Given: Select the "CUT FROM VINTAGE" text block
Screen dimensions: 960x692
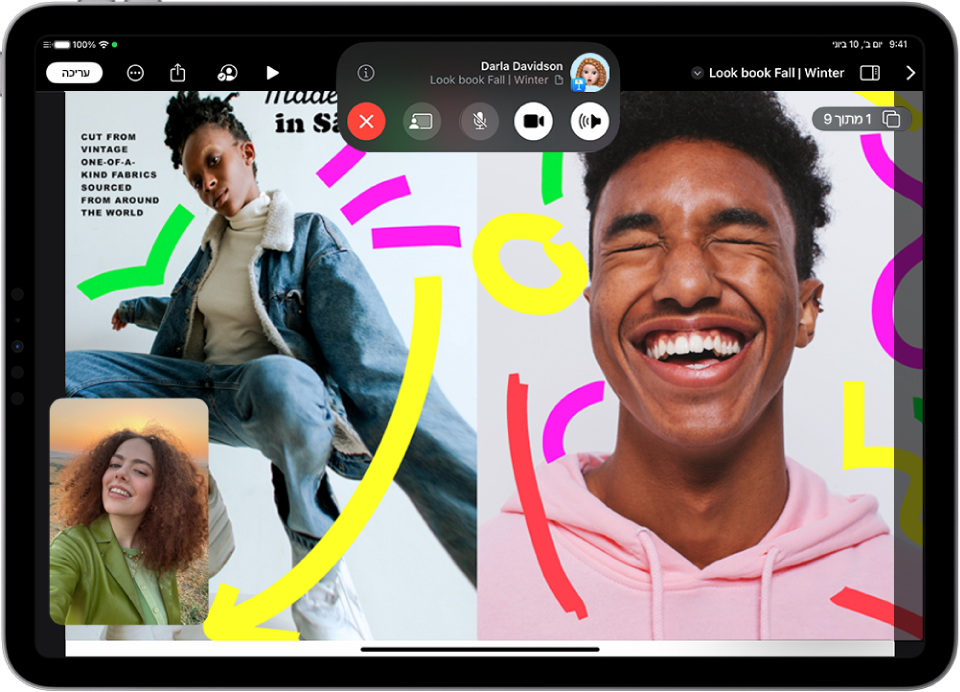Looking at the screenshot, I should coord(119,175).
